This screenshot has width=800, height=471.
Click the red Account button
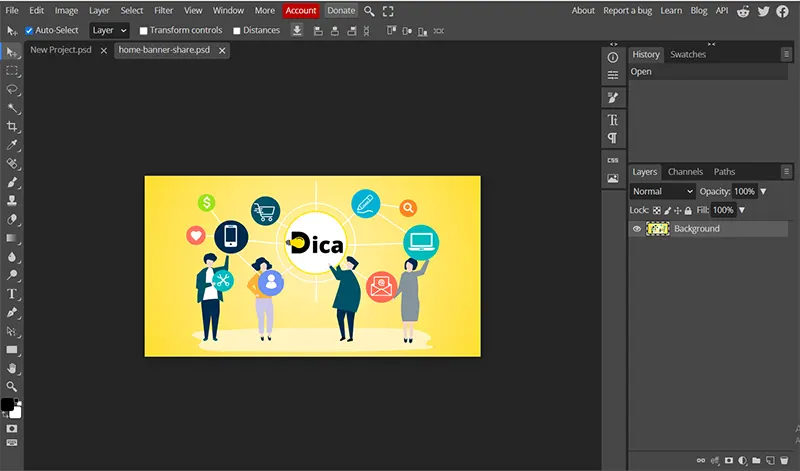pyautogui.click(x=301, y=11)
